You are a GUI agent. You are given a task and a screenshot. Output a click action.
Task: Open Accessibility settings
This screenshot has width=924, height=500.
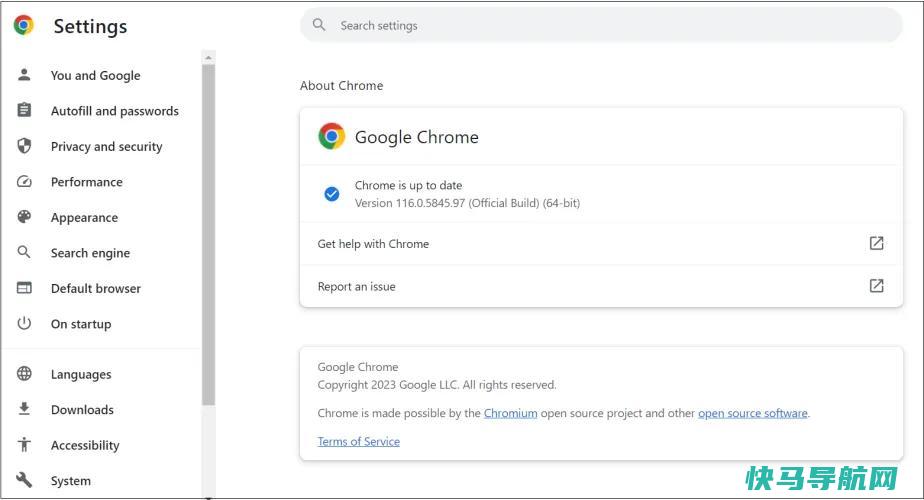click(x=85, y=445)
